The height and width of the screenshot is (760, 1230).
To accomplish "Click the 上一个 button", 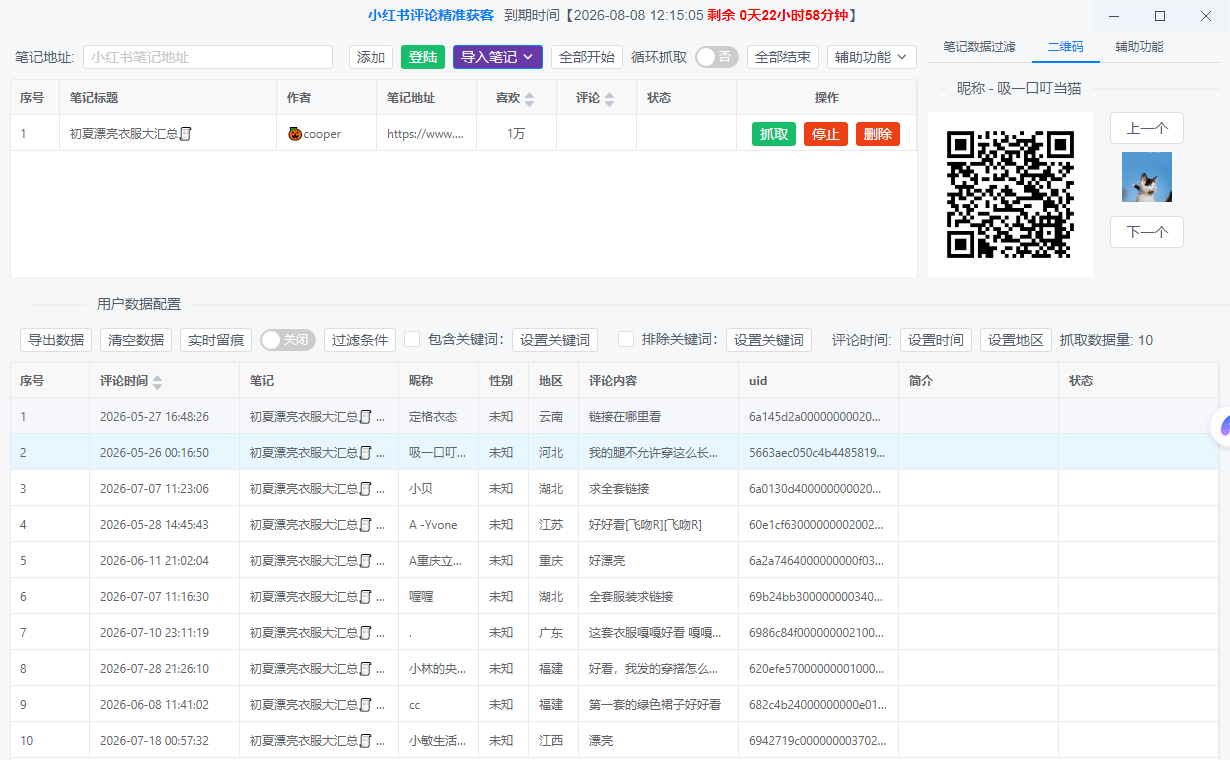I will 1147,128.
